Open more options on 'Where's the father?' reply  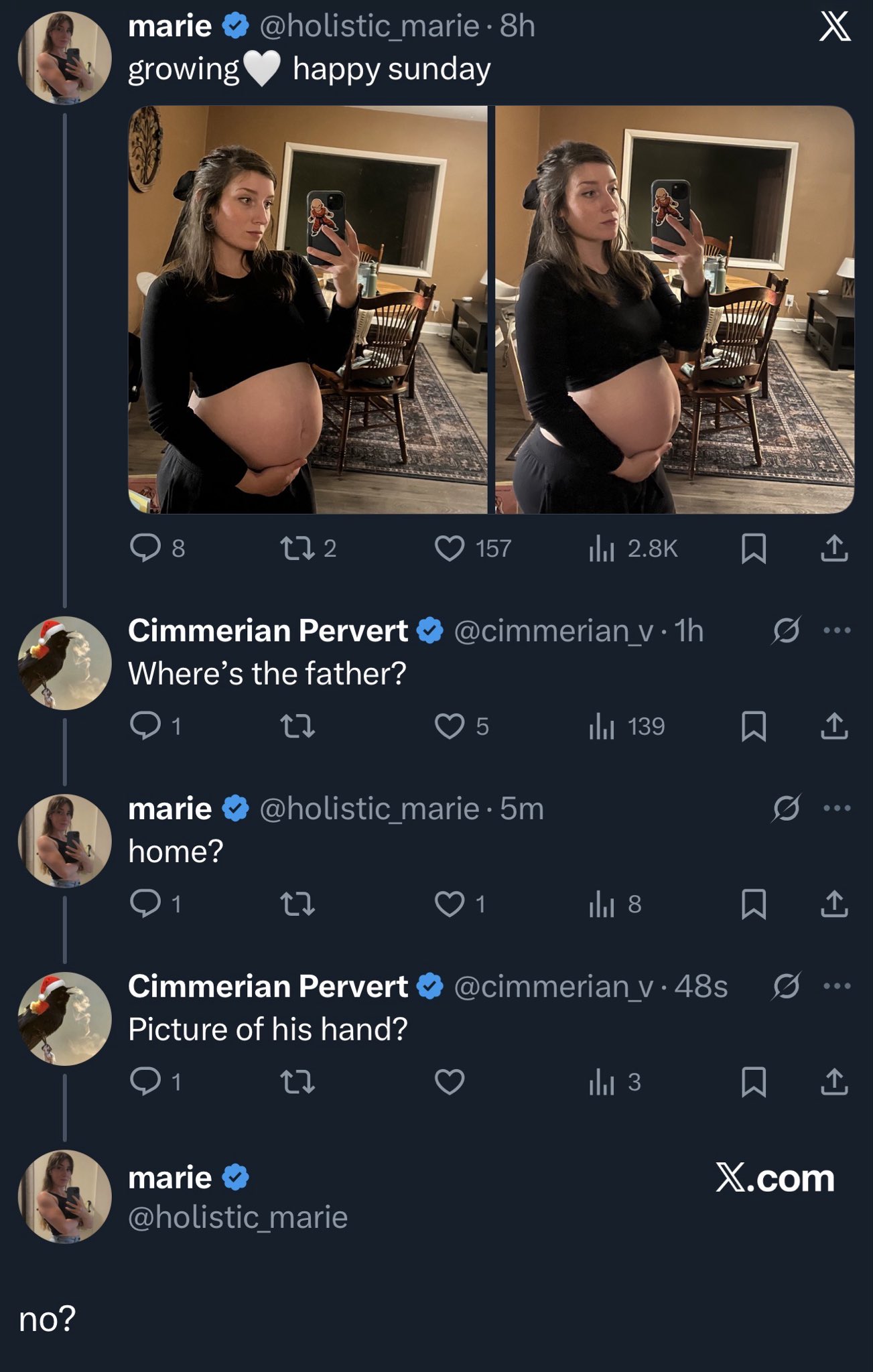click(837, 630)
